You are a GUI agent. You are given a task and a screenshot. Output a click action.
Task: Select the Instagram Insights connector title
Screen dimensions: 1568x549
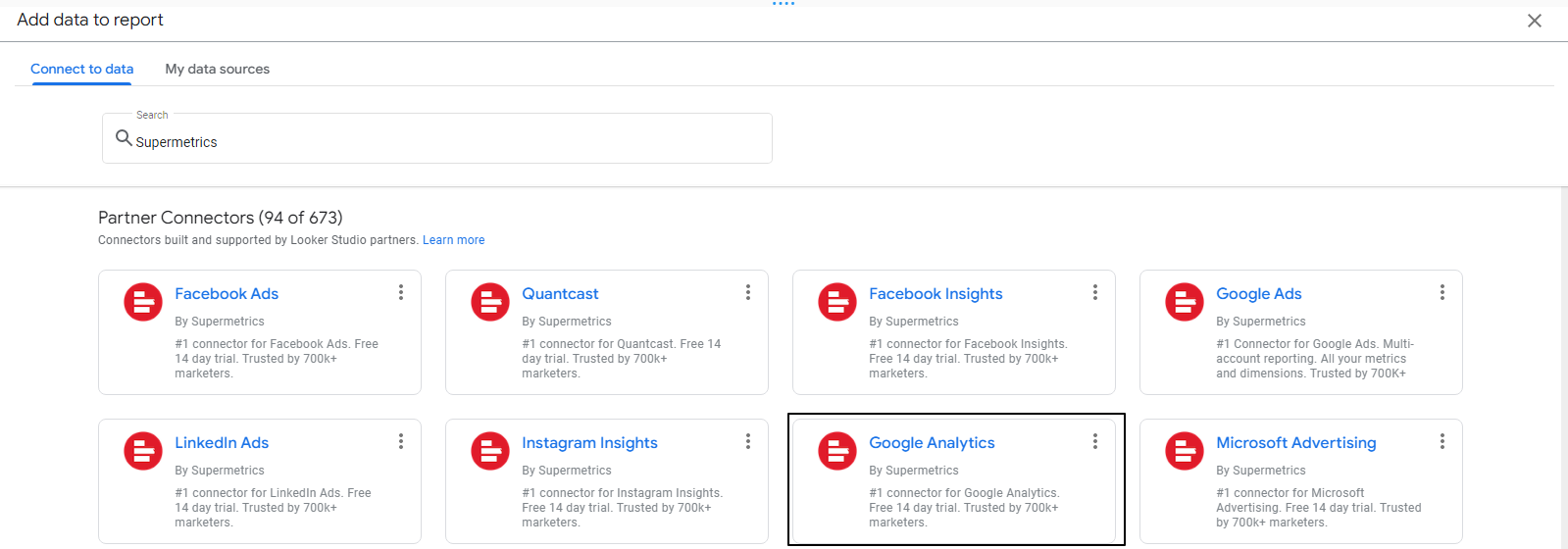589,443
